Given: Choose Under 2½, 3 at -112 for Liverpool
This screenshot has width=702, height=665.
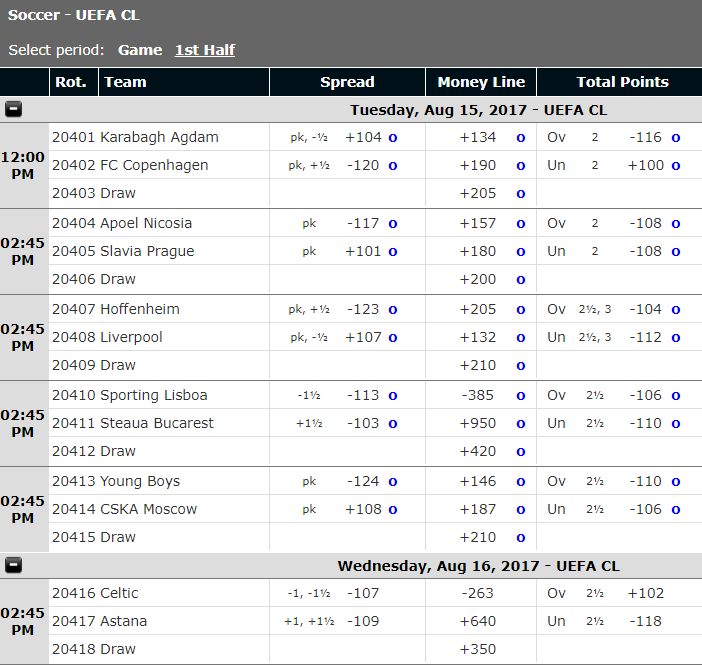Looking at the screenshot, I should pyautogui.click(x=676, y=338).
